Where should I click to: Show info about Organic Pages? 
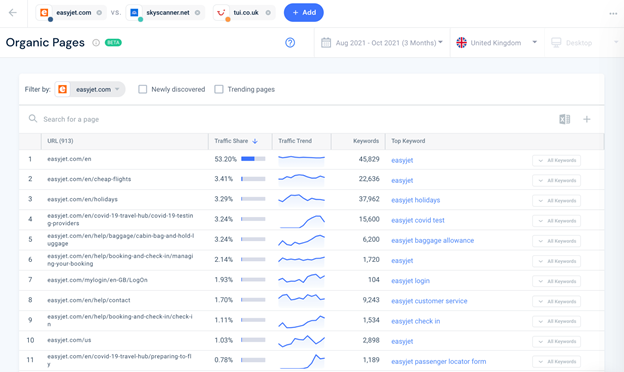[96, 43]
